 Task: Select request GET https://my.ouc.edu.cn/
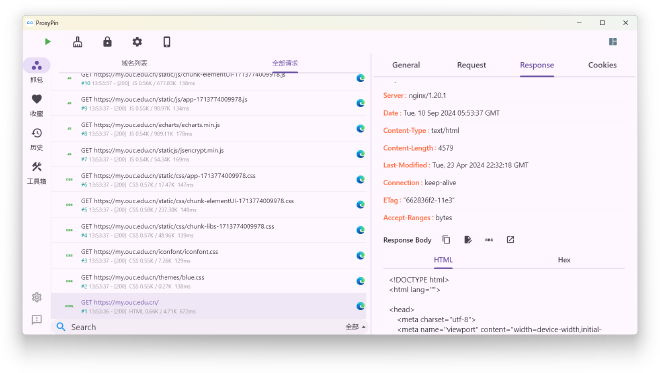[x=209, y=306]
